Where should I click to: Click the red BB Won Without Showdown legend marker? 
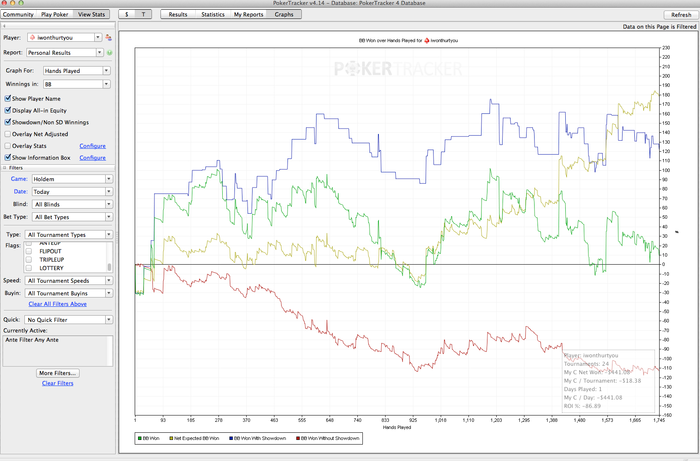[298, 438]
